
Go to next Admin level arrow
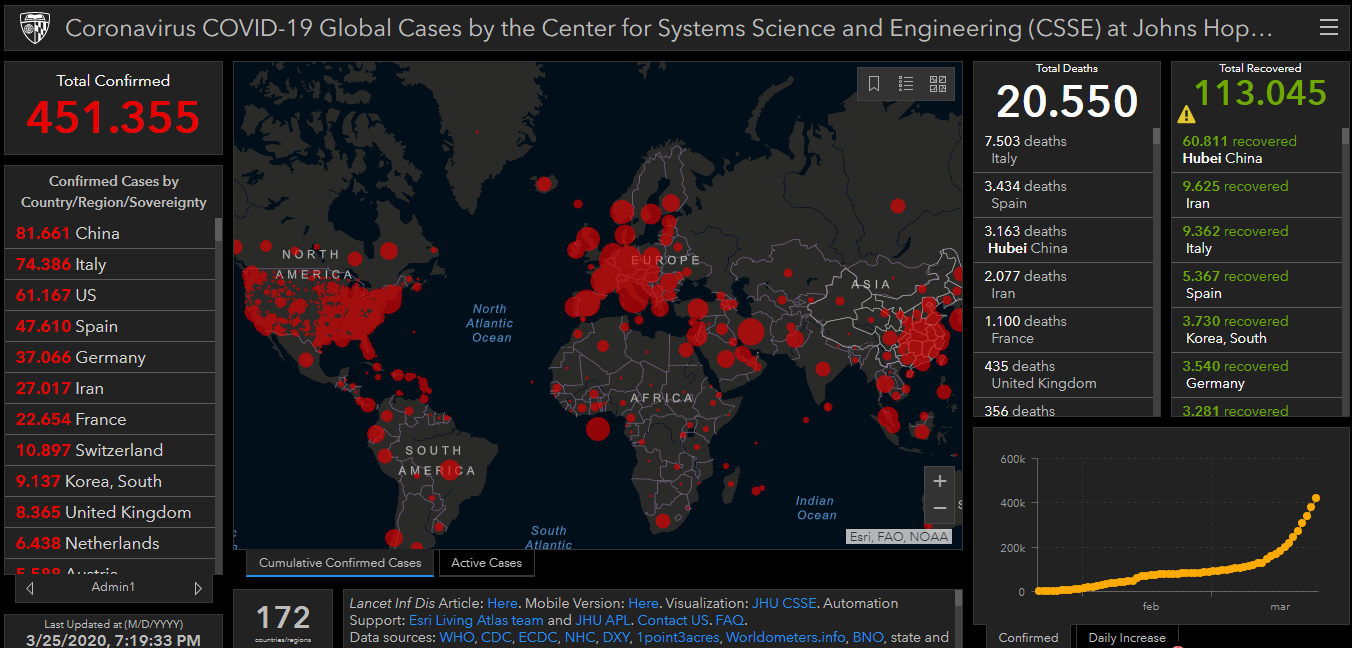tap(198, 588)
